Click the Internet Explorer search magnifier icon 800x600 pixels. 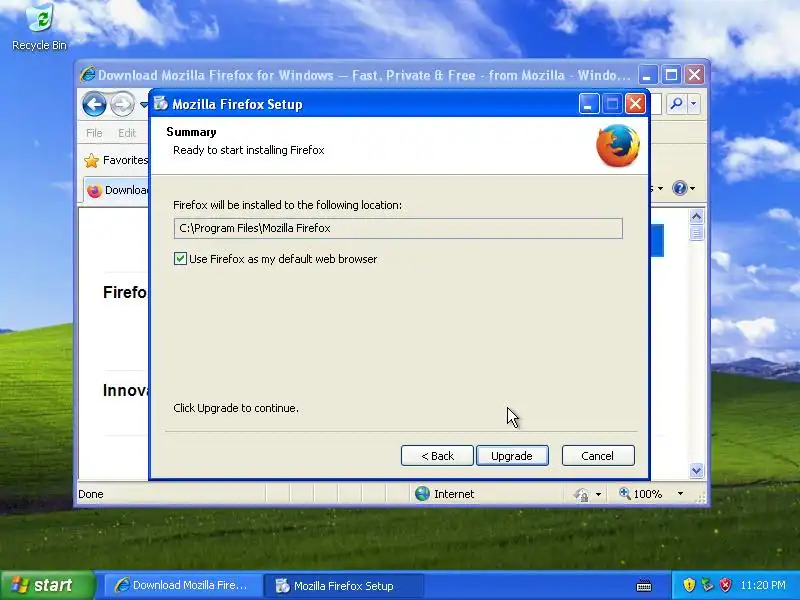click(x=677, y=104)
